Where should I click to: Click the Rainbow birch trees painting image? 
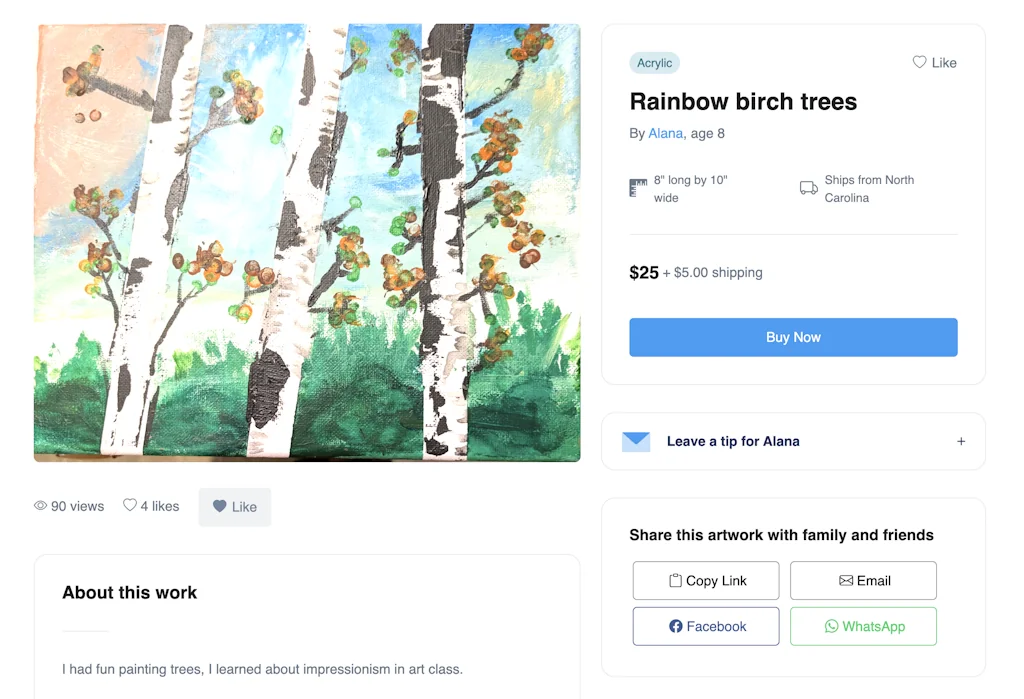(307, 243)
